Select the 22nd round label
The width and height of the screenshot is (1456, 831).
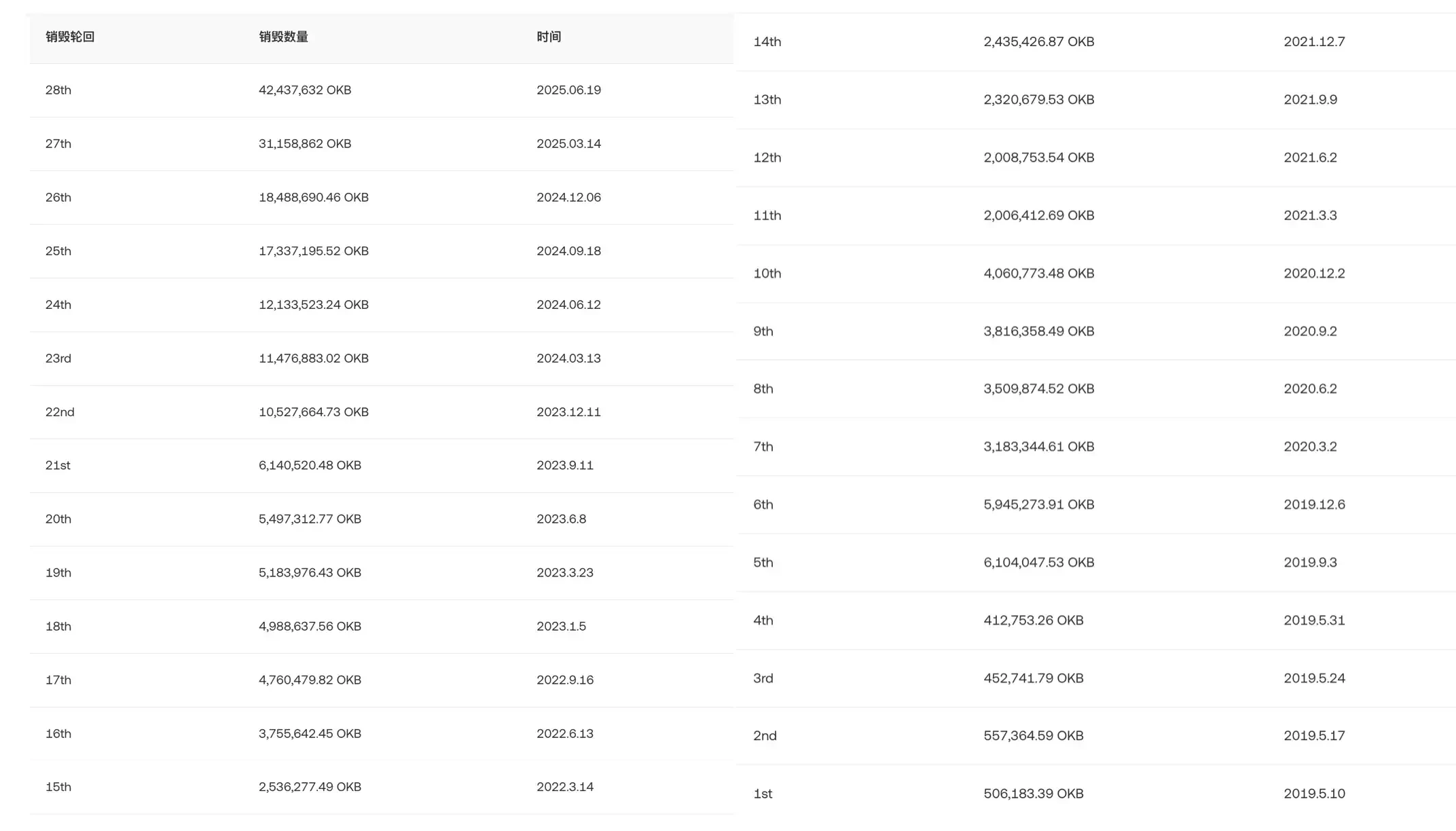coord(60,412)
